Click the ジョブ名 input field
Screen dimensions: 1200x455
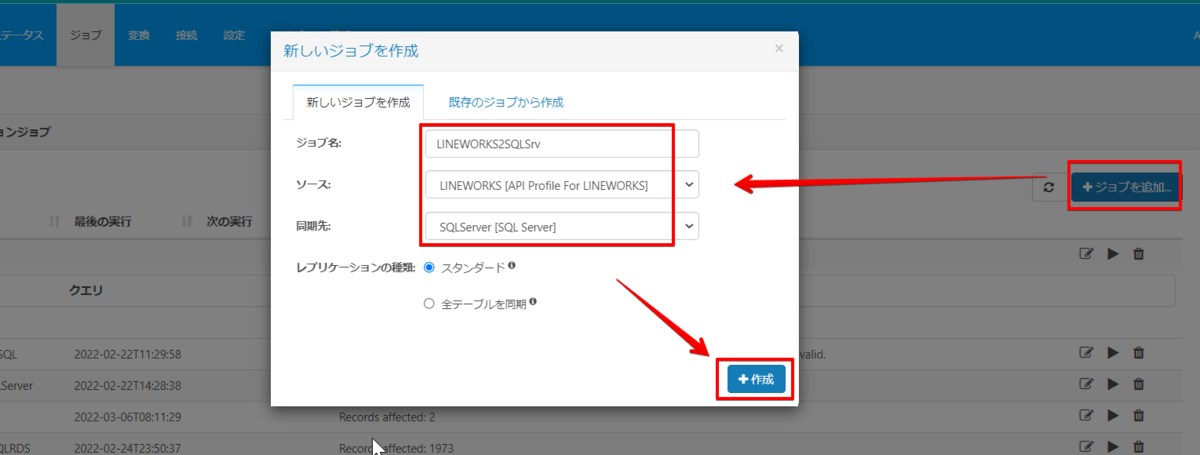[562, 143]
